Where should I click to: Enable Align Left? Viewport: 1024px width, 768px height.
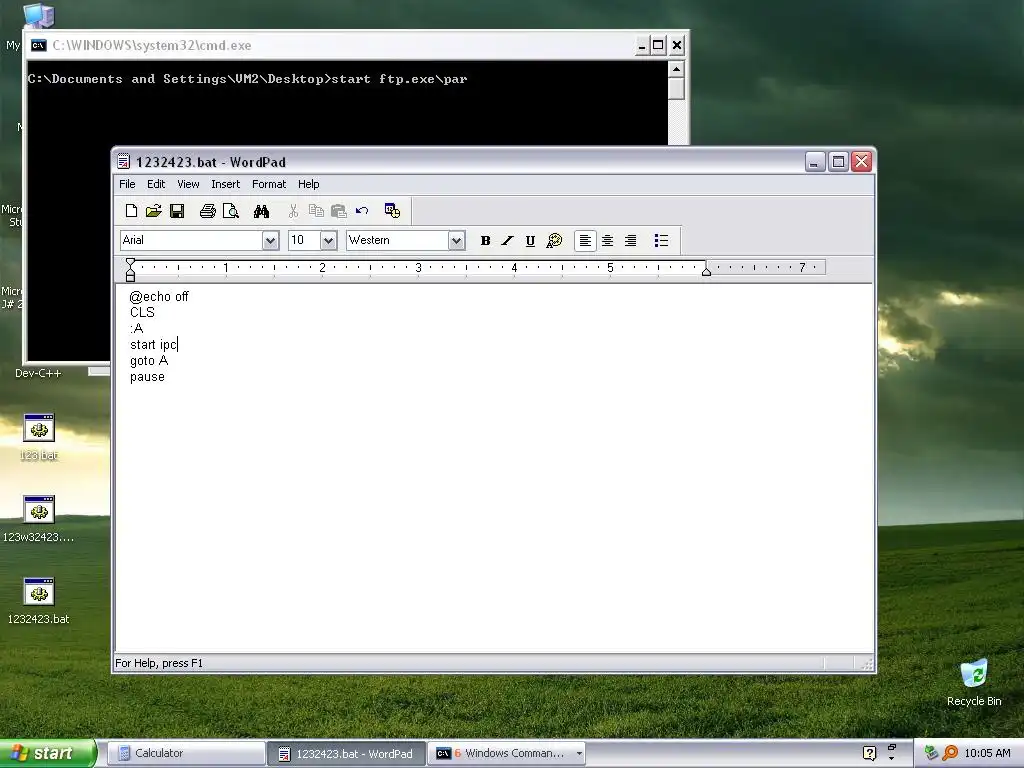tap(585, 241)
